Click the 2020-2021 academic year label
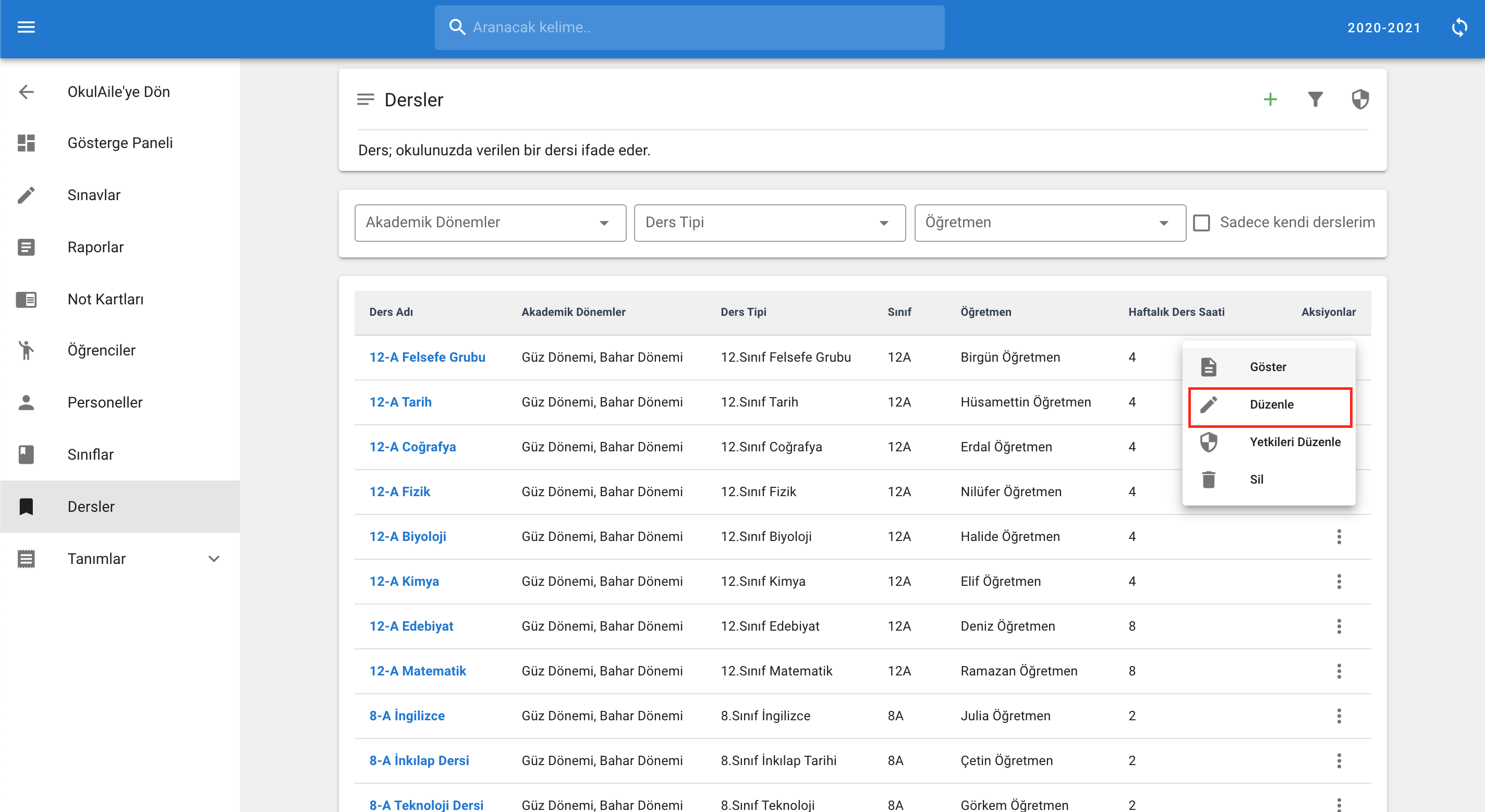The height and width of the screenshot is (812, 1485). [x=1383, y=28]
